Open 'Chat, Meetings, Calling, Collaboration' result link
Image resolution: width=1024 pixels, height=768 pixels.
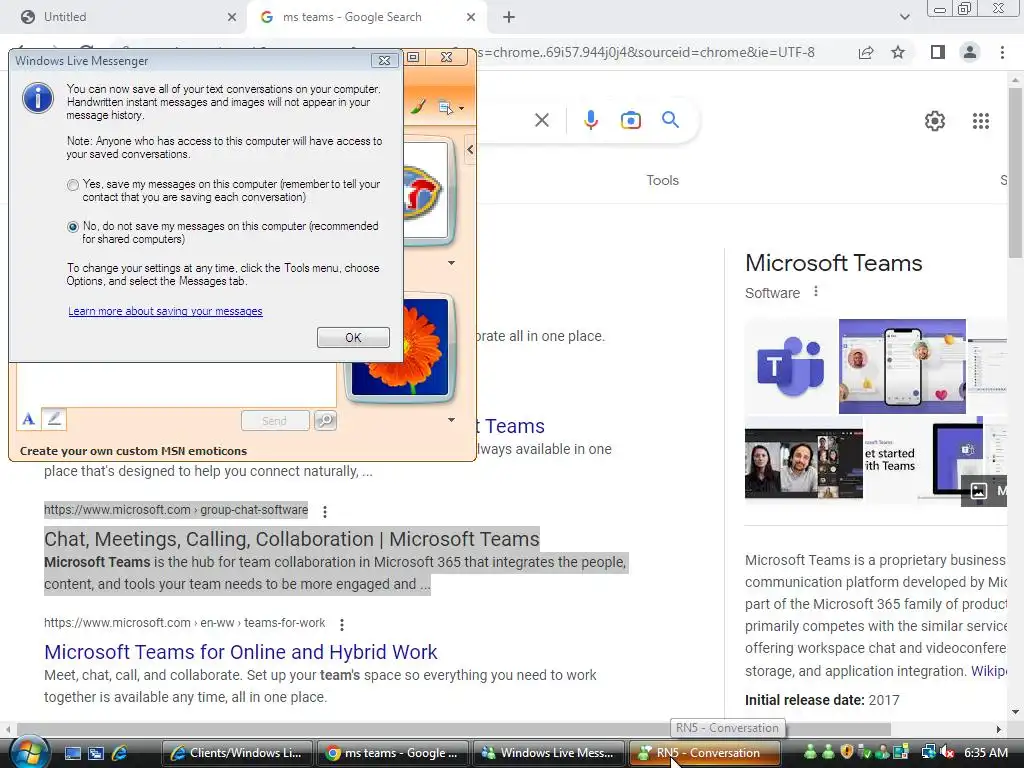pyautogui.click(x=291, y=539)
